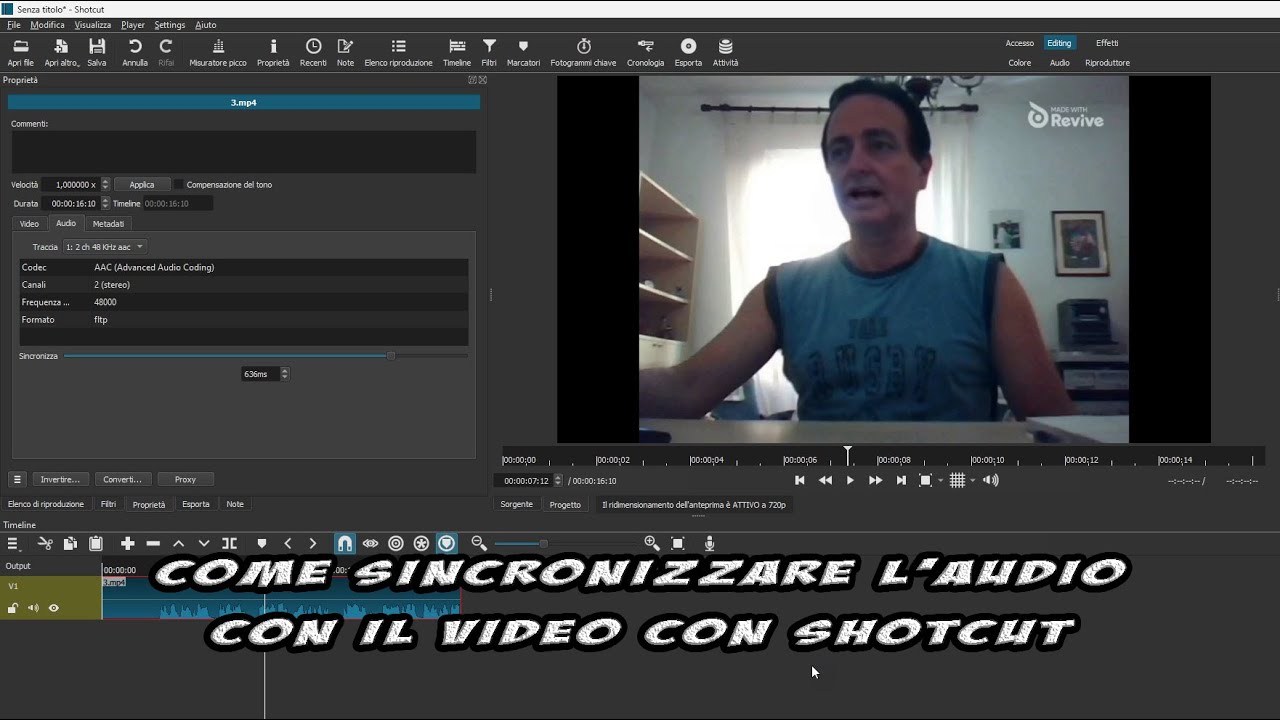Toggle ripple mode in timeline
The width and height of the screenshot is (1280, 720).
click(x=396, y=543)
